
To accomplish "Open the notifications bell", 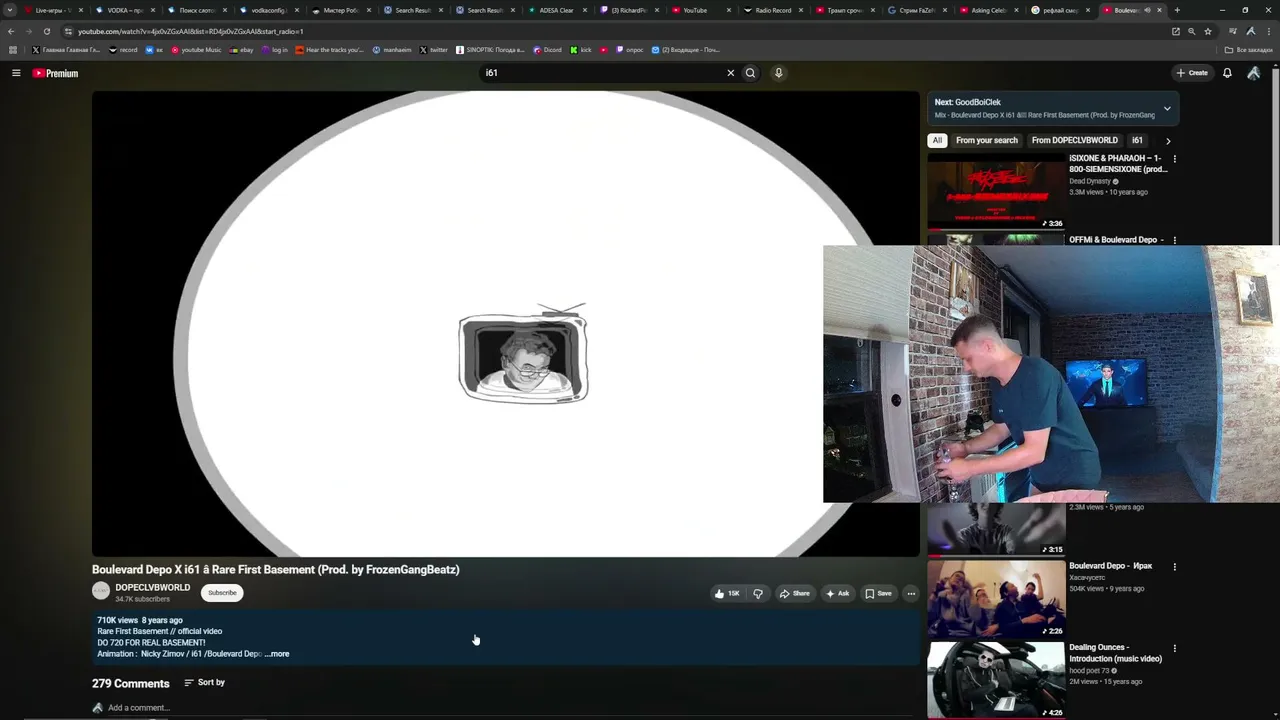I will point(1227,73).
